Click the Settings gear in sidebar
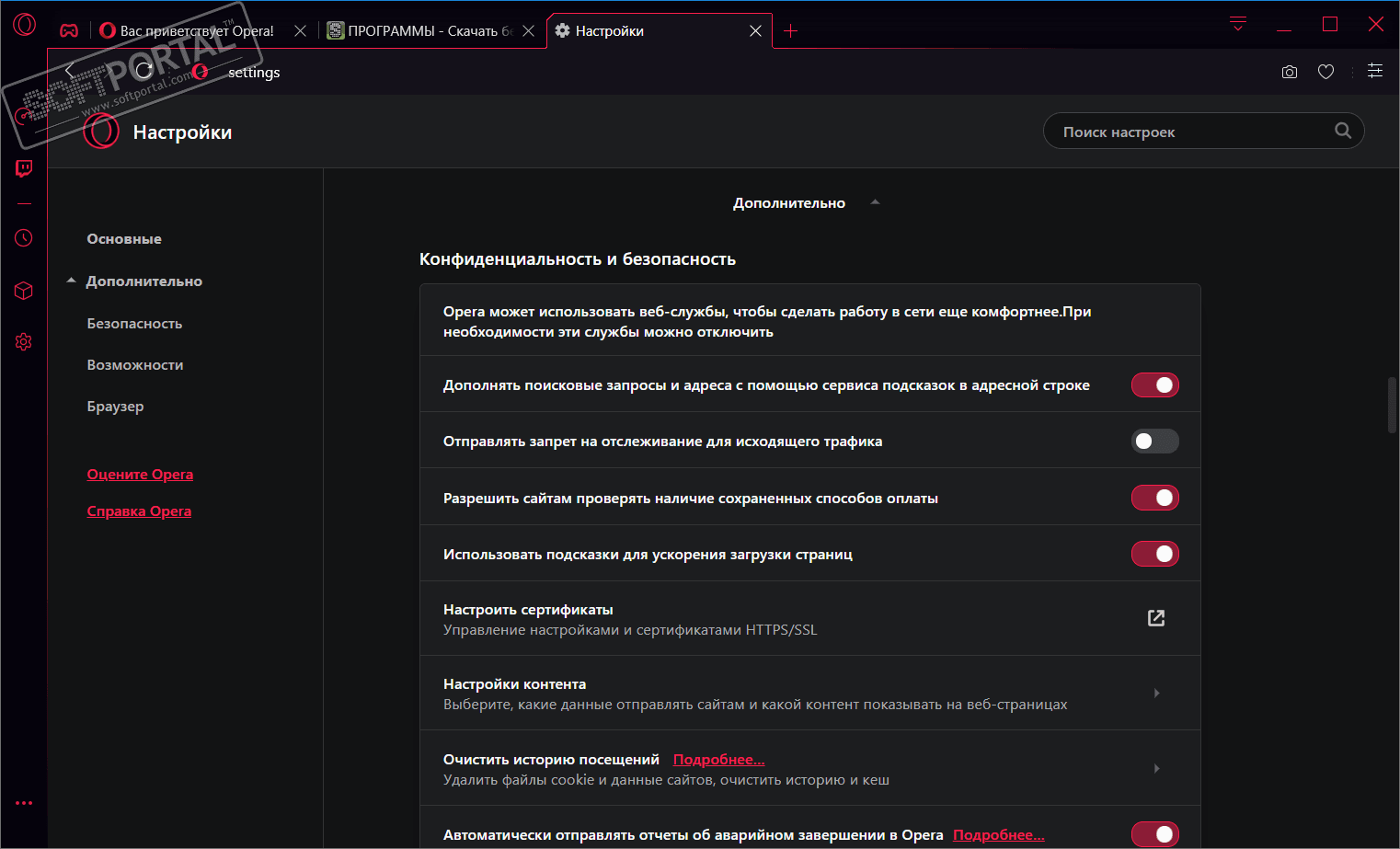The image size is (1400, 849). pyautogui.click(x=24, y=342)
